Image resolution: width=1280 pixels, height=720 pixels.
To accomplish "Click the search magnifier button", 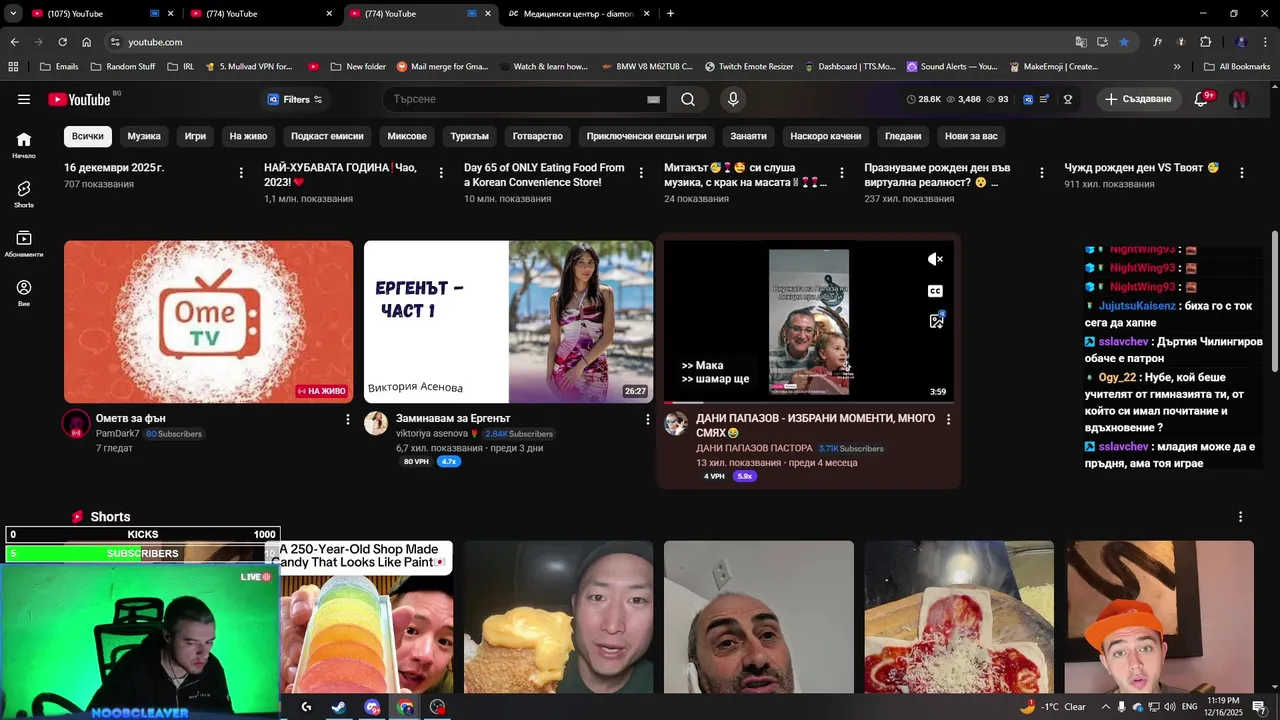I will pyautogui.click(x=688, y=99).
